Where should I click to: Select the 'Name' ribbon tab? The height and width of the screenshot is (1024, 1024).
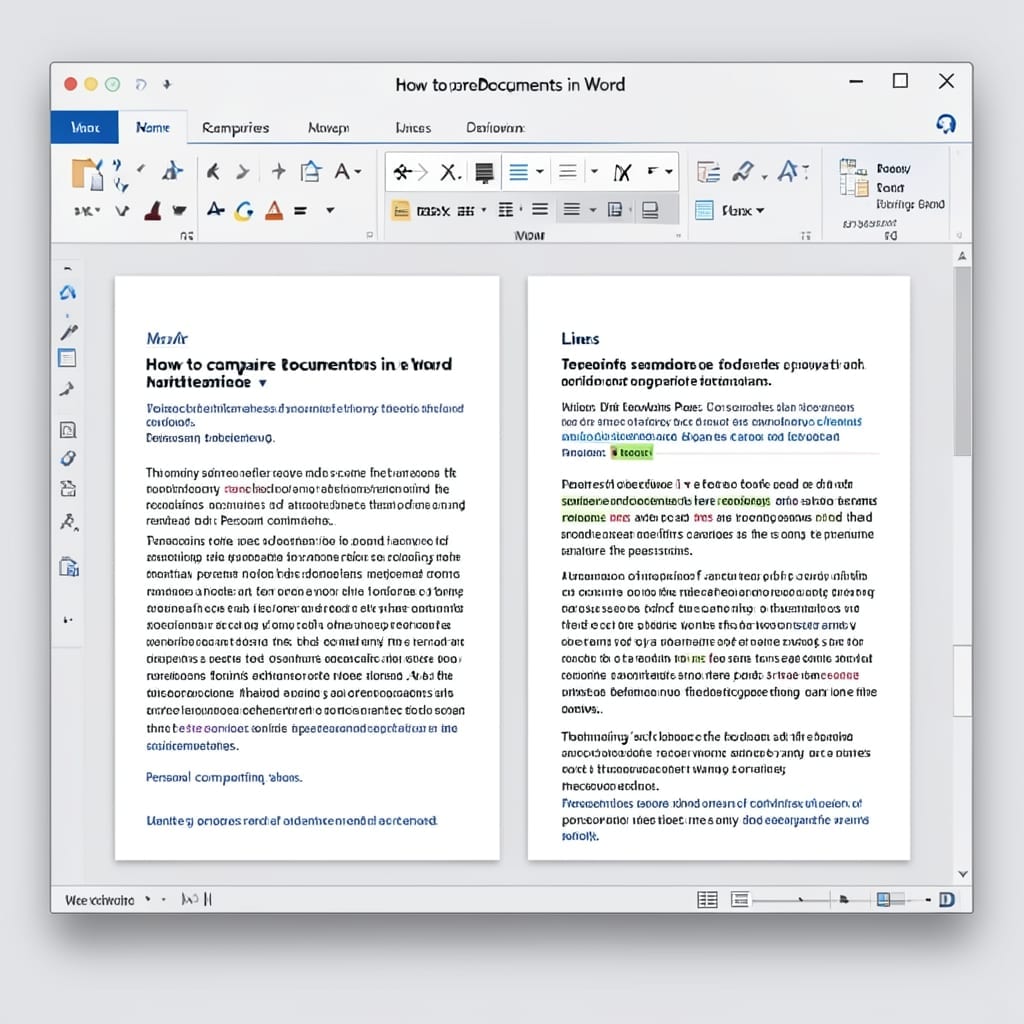tap(153, 127)
